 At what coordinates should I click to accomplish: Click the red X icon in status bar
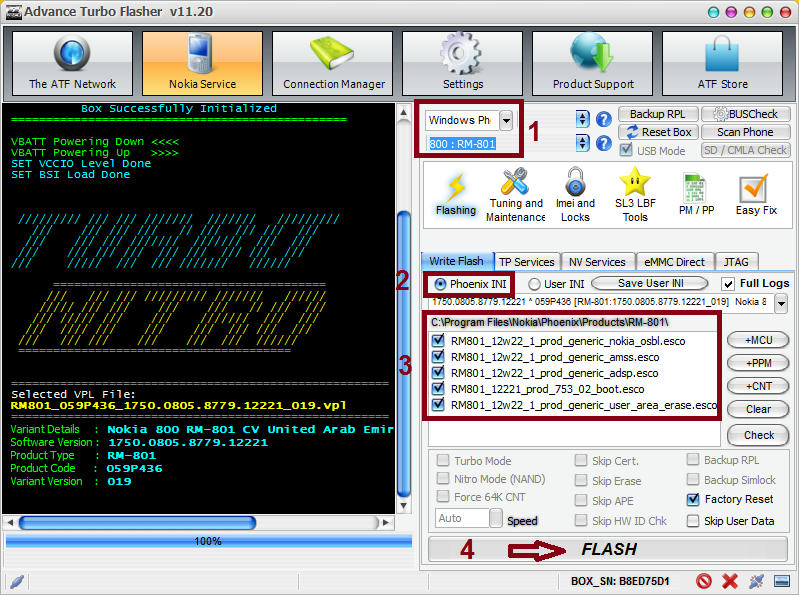(x=730, y=581)
